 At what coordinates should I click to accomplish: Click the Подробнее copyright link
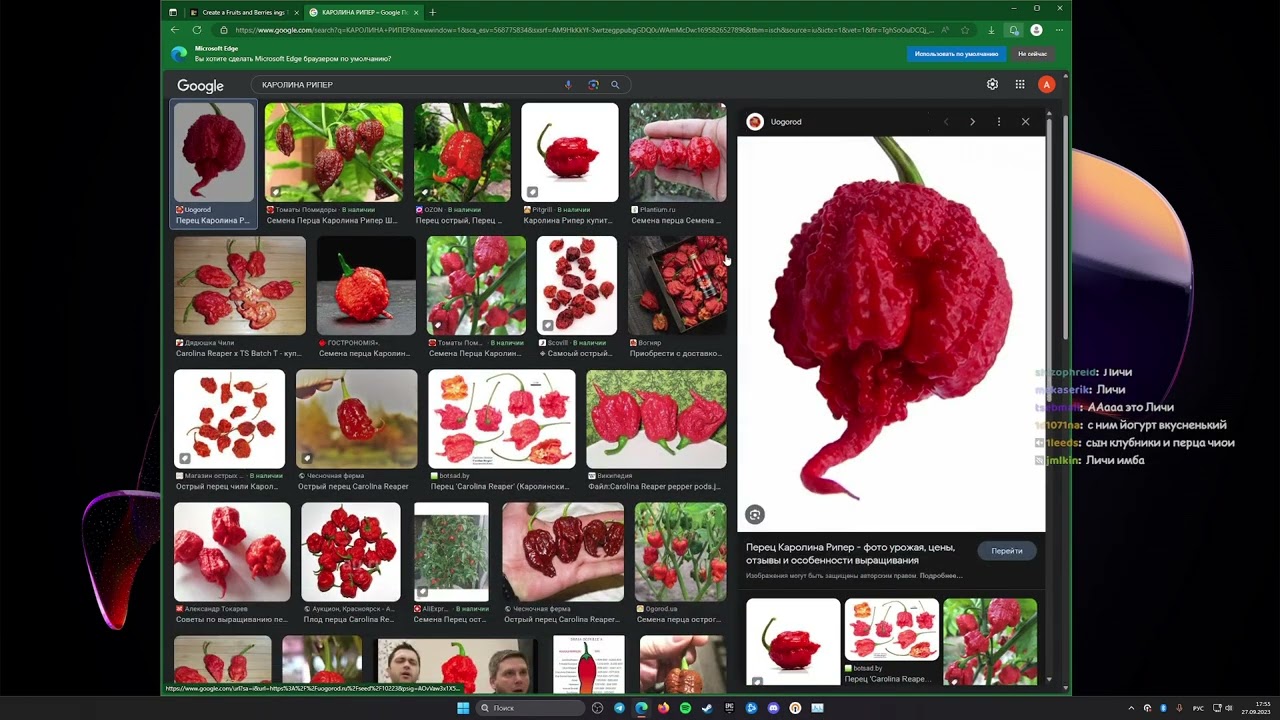[941, 575]
